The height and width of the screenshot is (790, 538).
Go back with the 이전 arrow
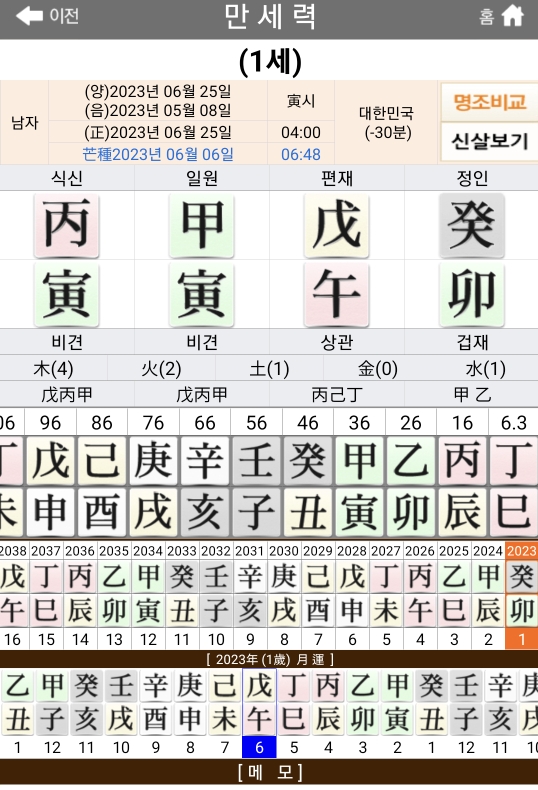47,16
